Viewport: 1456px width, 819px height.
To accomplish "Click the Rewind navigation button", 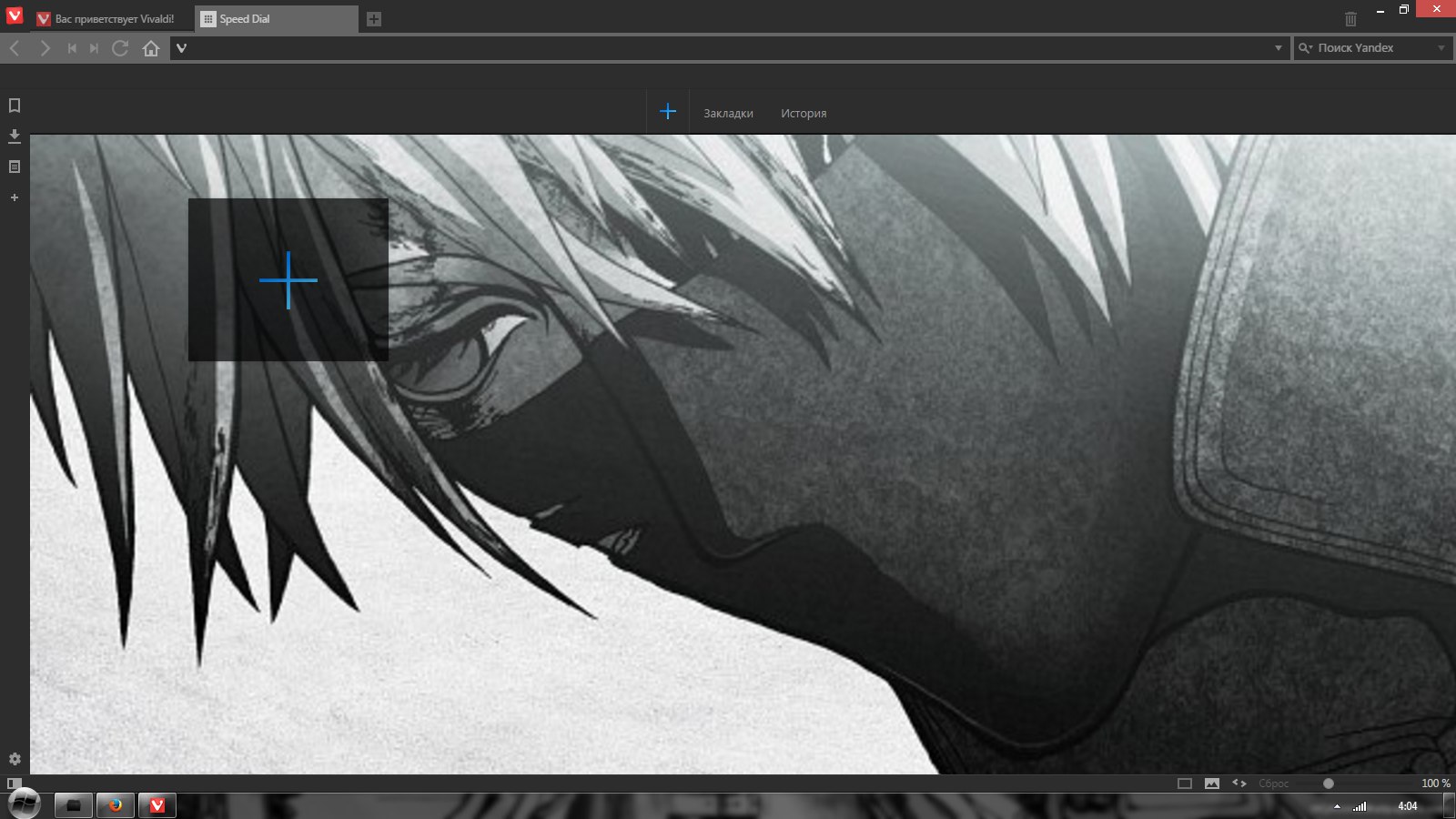I will click(71, 48).
